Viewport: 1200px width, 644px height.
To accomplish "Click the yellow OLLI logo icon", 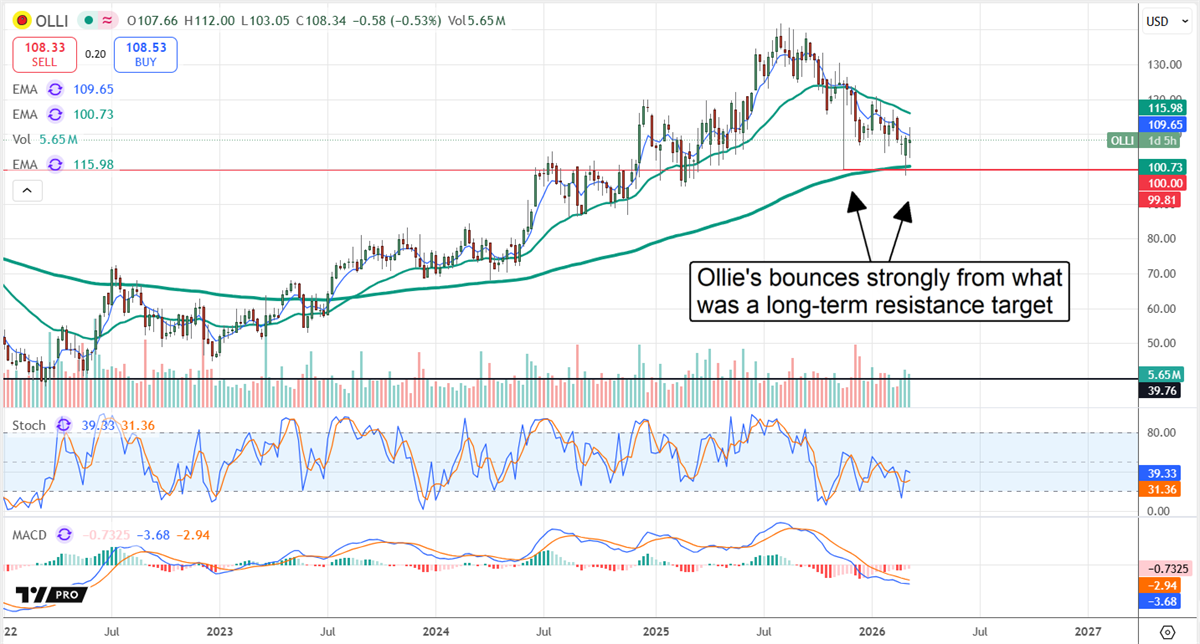I will (x=21, y=20).
